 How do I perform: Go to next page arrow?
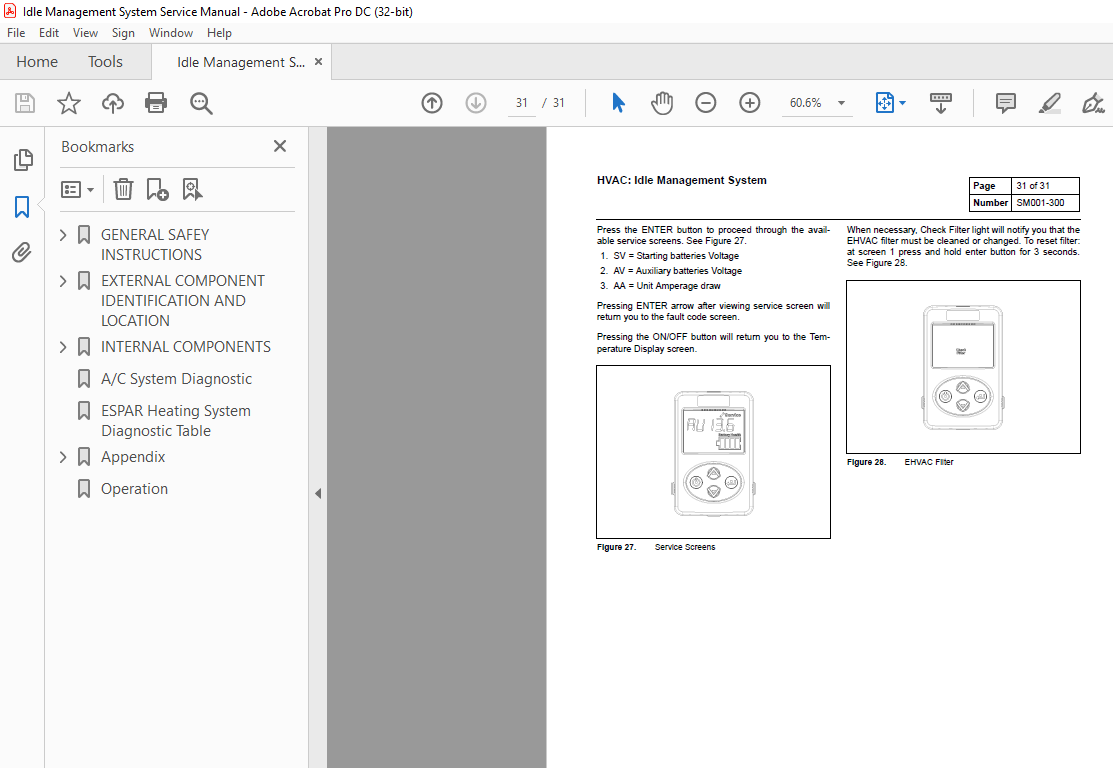tap(476, 103)
